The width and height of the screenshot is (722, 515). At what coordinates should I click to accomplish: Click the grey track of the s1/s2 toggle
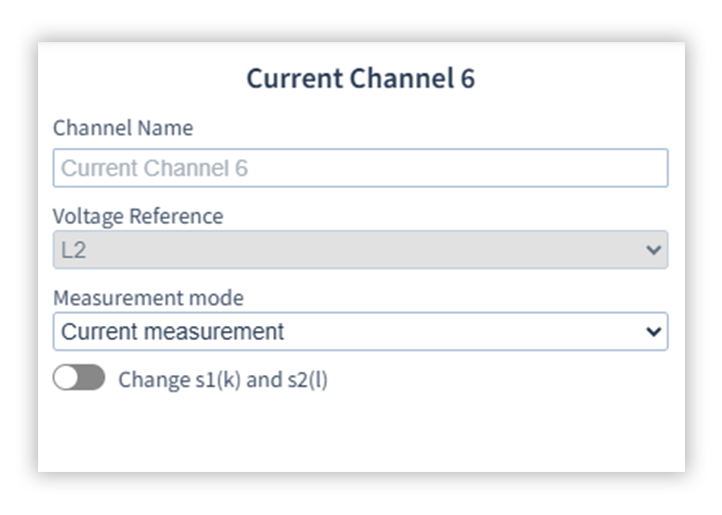pos(92,379)
